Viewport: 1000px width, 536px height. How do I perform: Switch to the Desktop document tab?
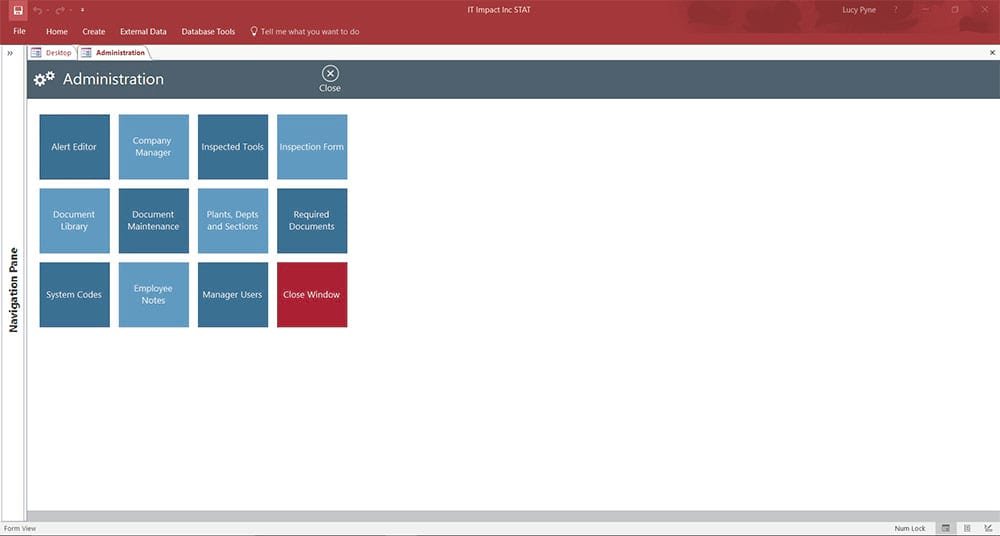[x=52, y=53]
